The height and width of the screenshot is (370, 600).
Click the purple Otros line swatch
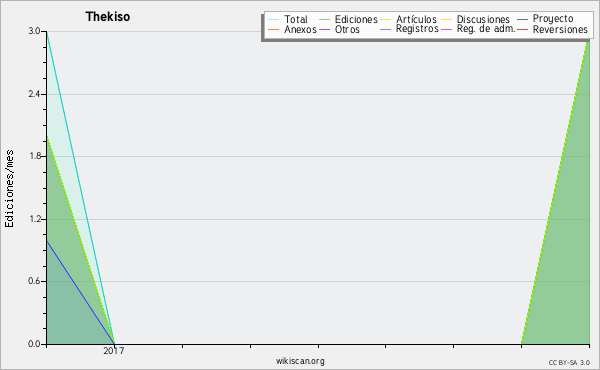click(x=324, y=30)
